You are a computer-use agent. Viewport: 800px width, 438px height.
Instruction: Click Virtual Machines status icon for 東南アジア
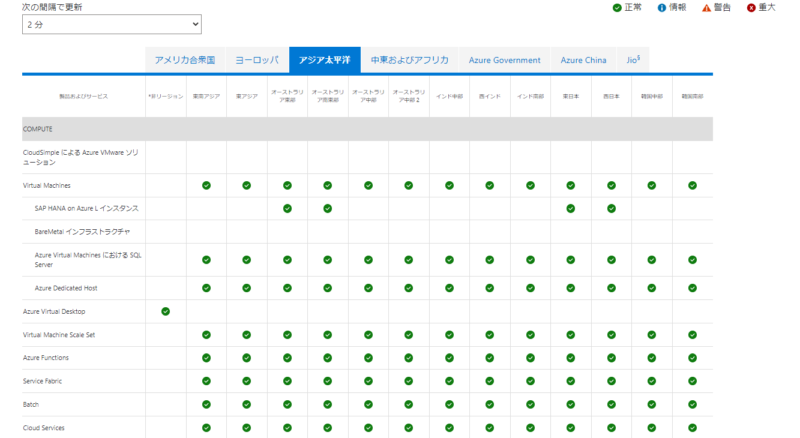(206, 185)
